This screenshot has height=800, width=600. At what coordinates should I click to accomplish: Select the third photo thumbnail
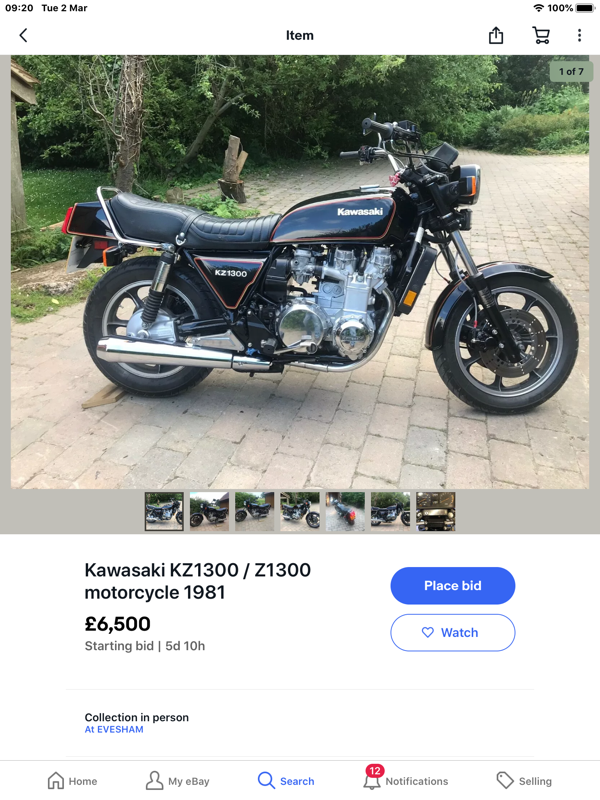click(255, 511)
